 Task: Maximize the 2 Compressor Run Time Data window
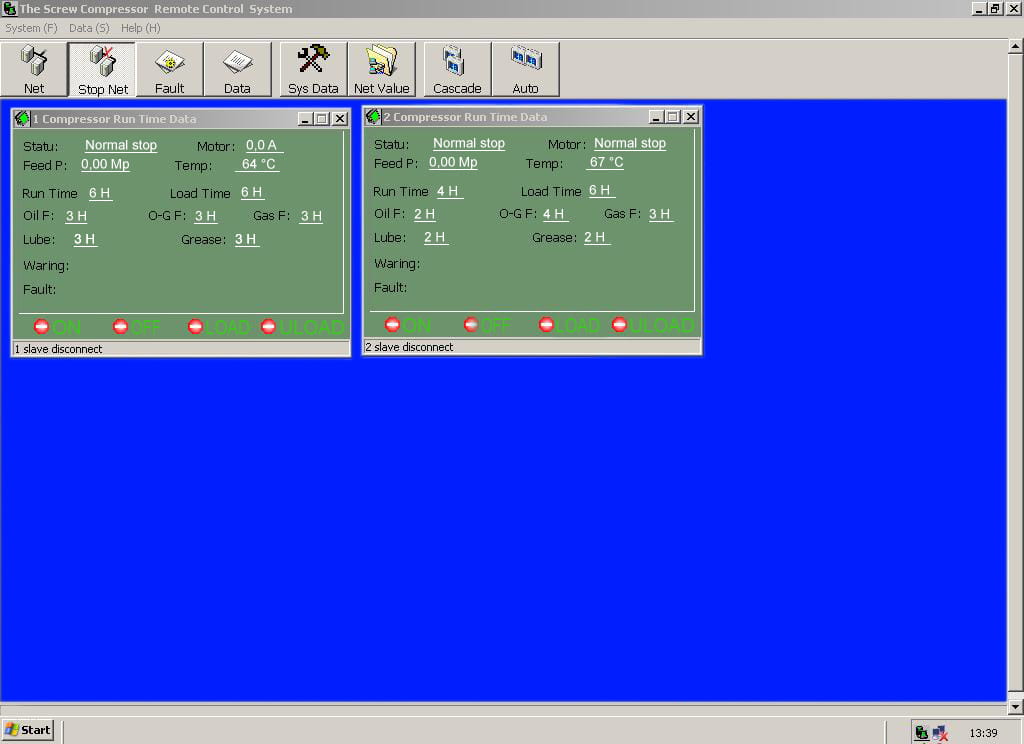pyautogui.click(x=673, y=117)
